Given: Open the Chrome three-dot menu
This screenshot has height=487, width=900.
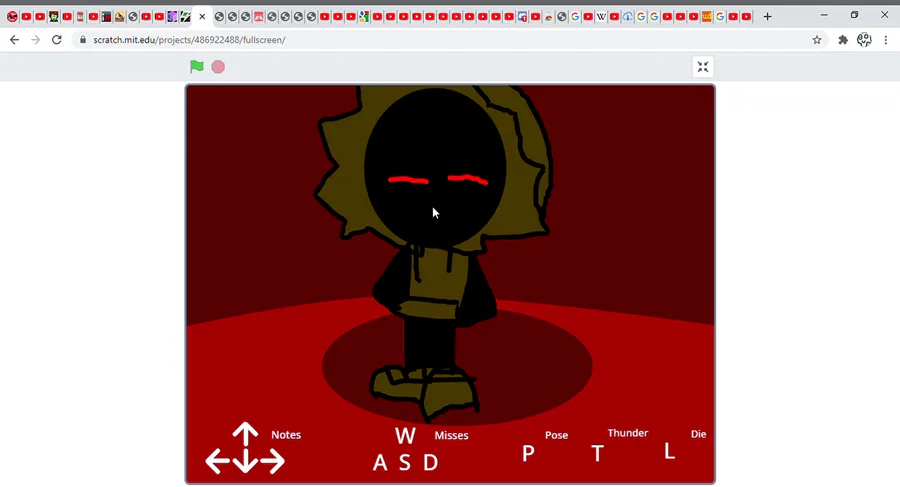Looking at the screenshot, I should (x=886, y=40).
